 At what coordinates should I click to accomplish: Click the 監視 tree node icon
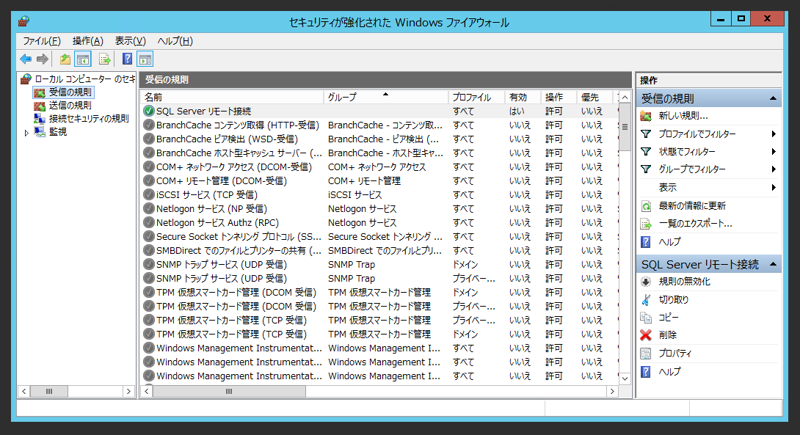[x=39, y=132]
